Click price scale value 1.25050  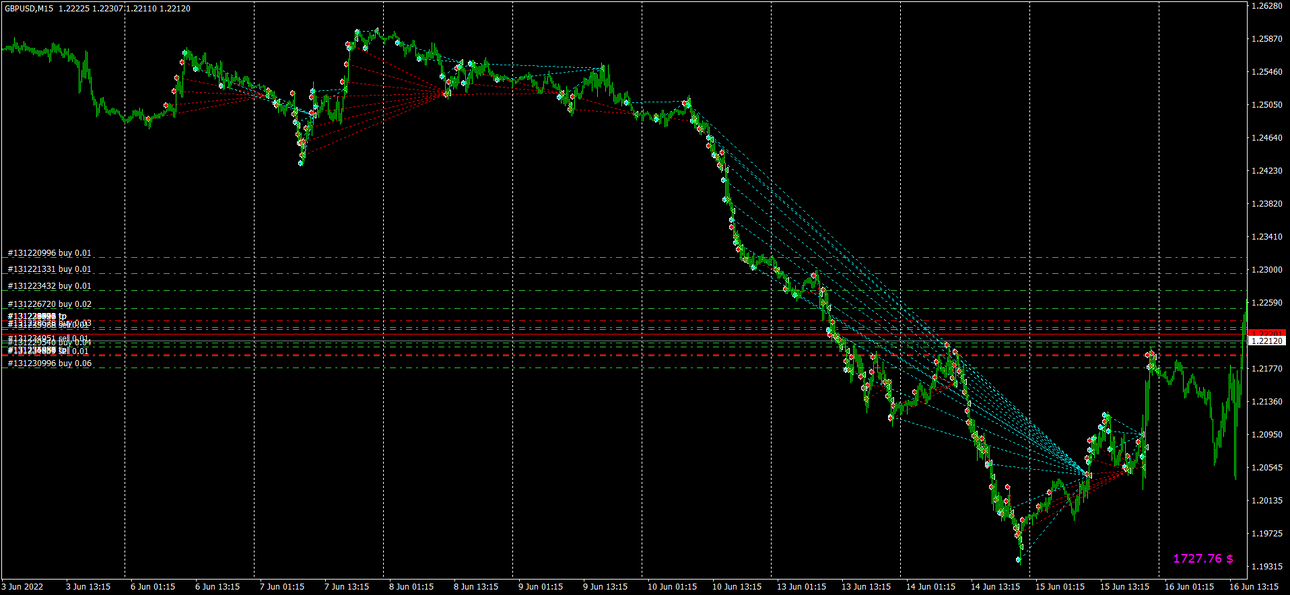[x=1267, y=105]
